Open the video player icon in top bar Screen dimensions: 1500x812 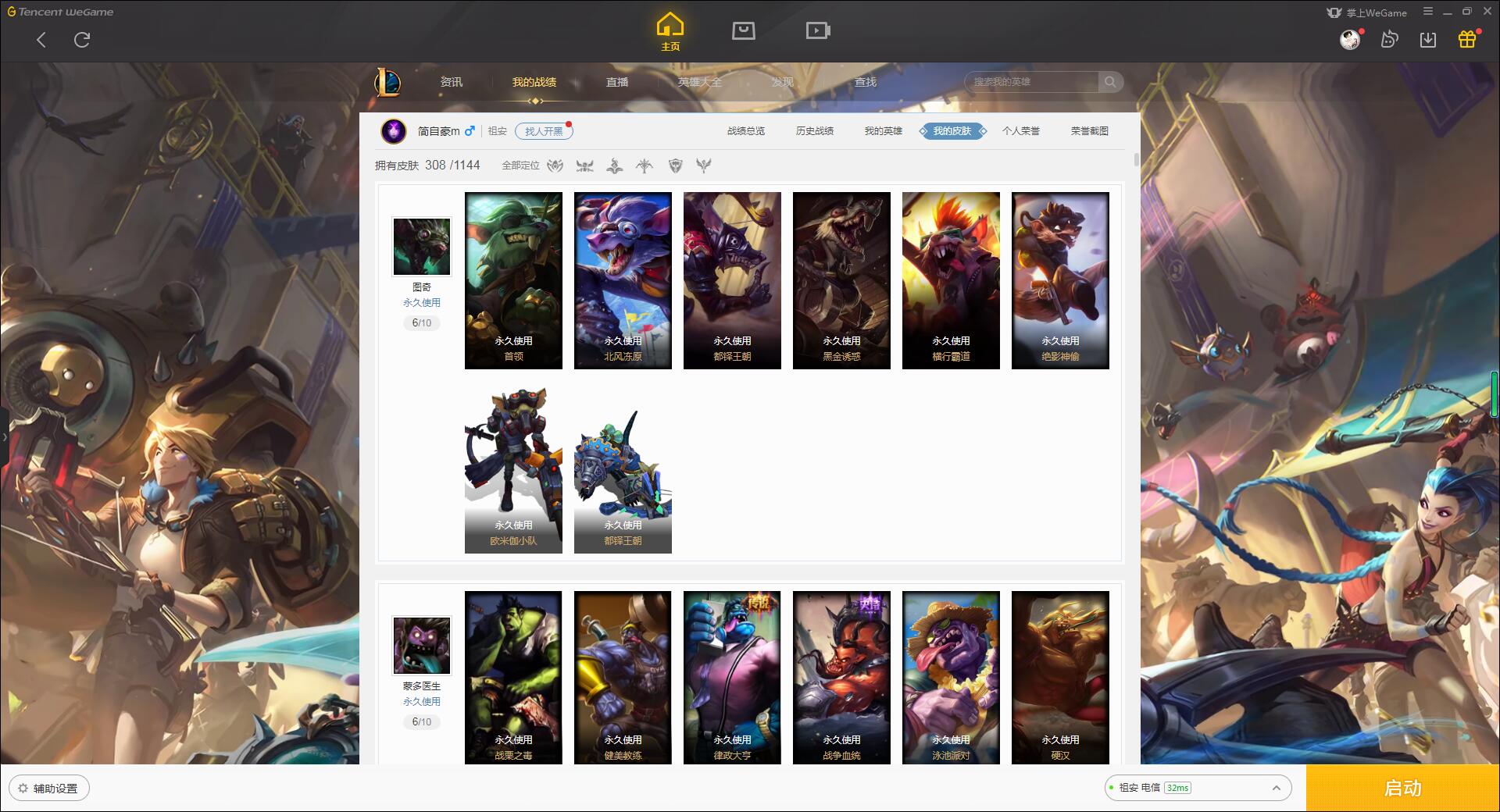pyautogui.click(x=818, y=30)
